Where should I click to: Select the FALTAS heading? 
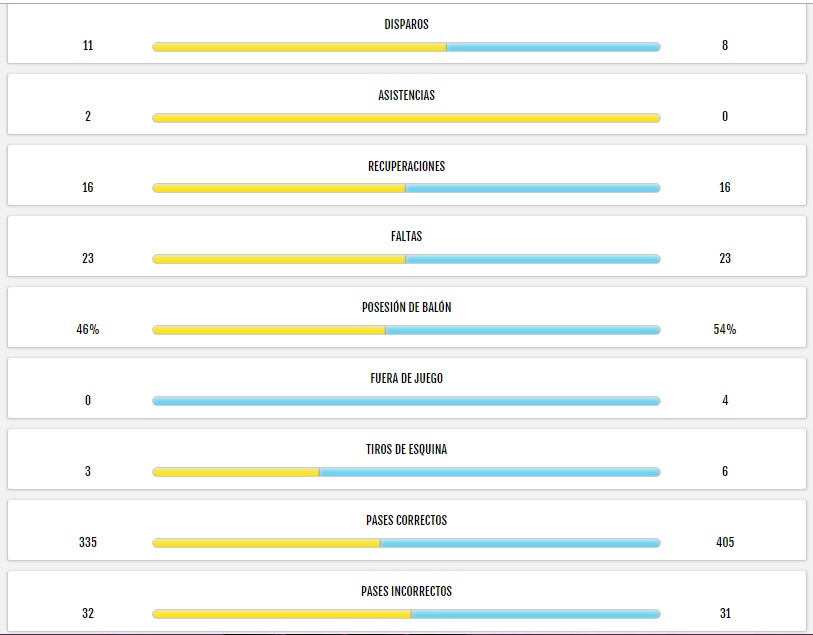tap(406, 236)
